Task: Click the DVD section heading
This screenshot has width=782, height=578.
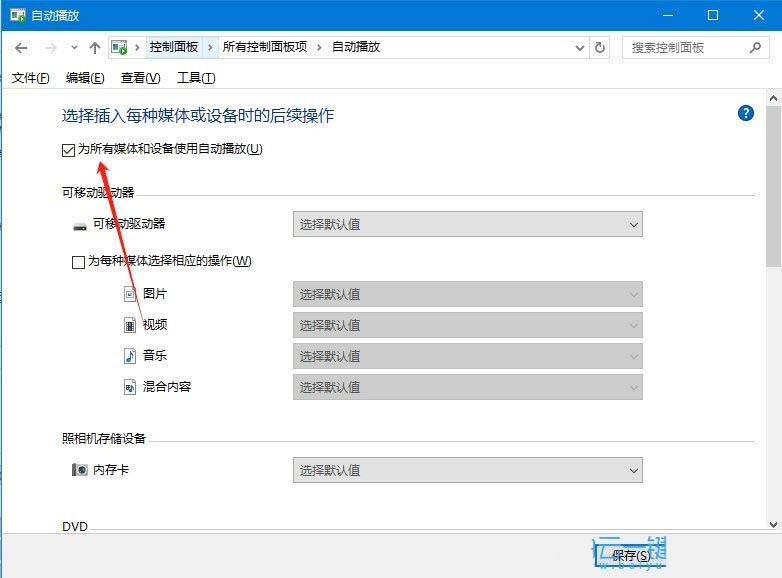Action: pos(75,527)
